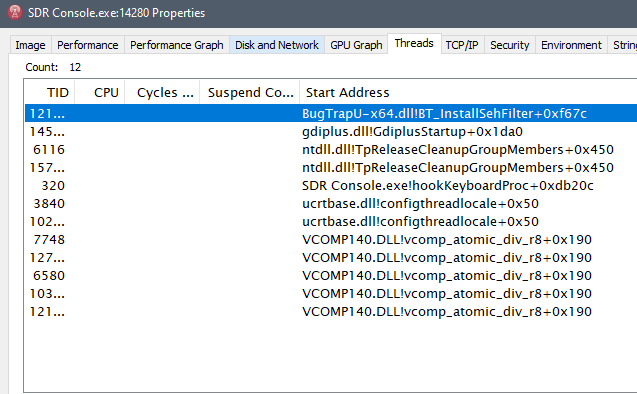Select the VCOMP140.DLL thread with TID 7748
The width and height of the screenshot is (637, 394).
pyautogui.click(x=331, y=239)
